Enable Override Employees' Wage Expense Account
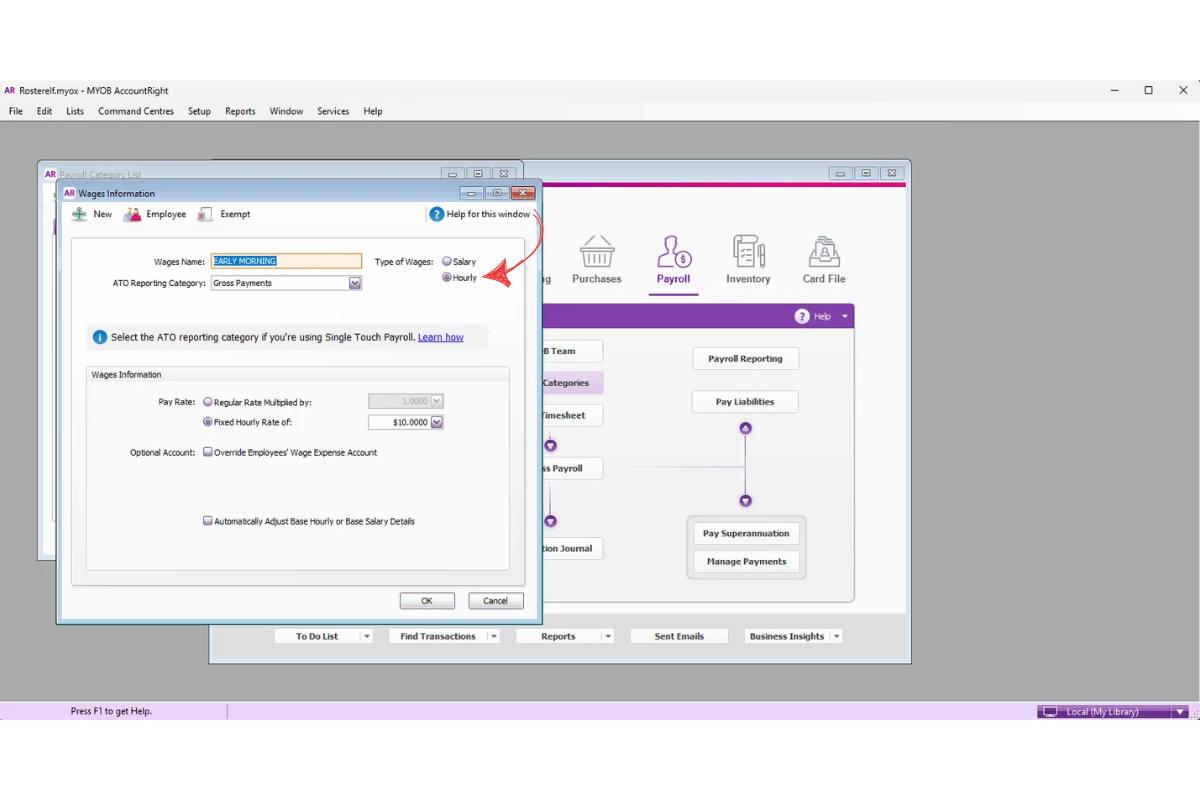The height and width of the screenshot is (800, 1200). click(x=208, y=452)
